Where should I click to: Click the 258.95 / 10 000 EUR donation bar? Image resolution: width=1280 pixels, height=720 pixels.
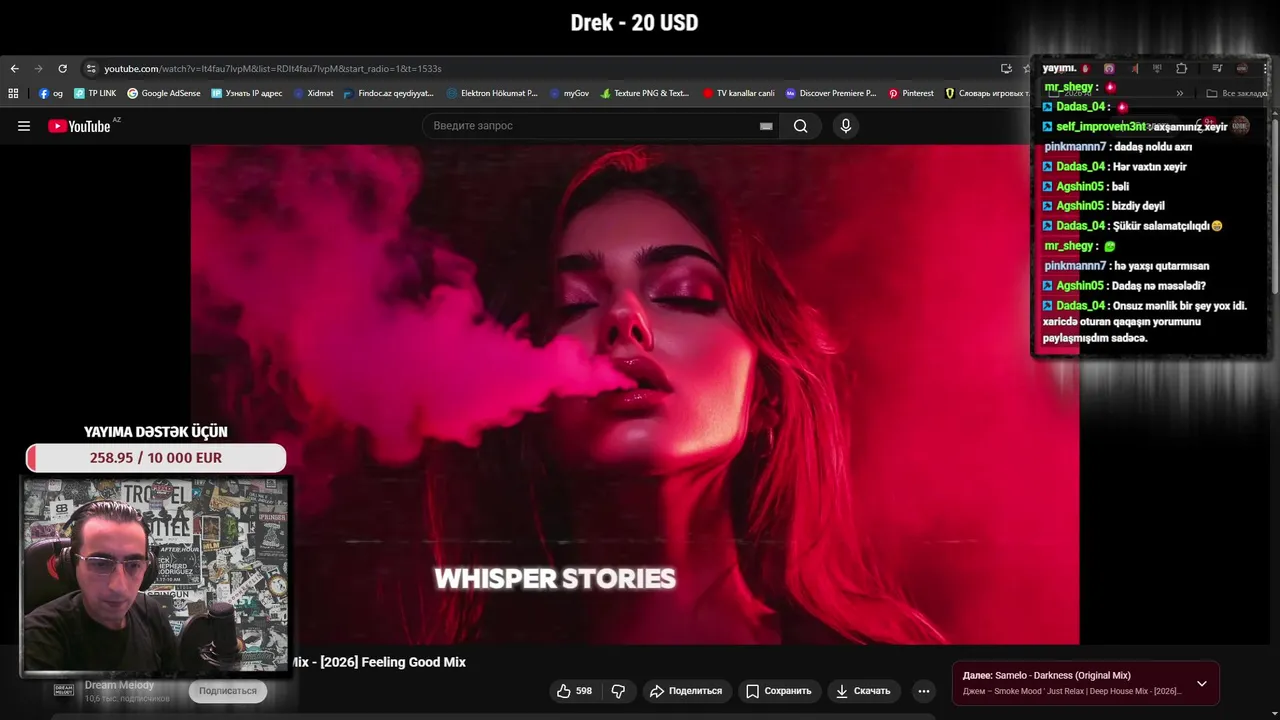(156, 458)
